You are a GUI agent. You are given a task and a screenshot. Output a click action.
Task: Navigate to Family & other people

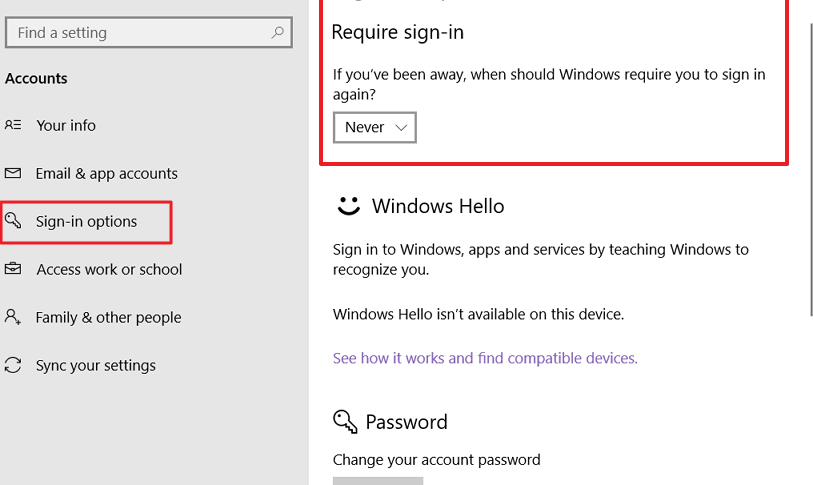point(108,317)
